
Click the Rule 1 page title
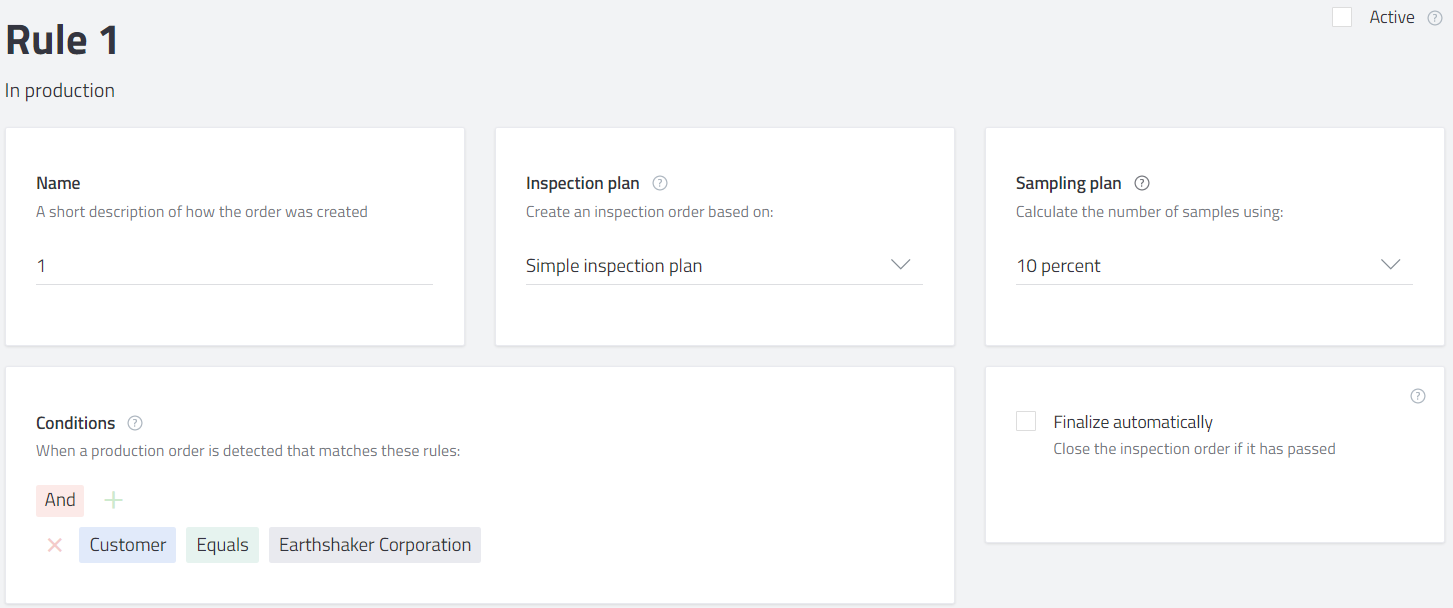click(x=62, y=41)
